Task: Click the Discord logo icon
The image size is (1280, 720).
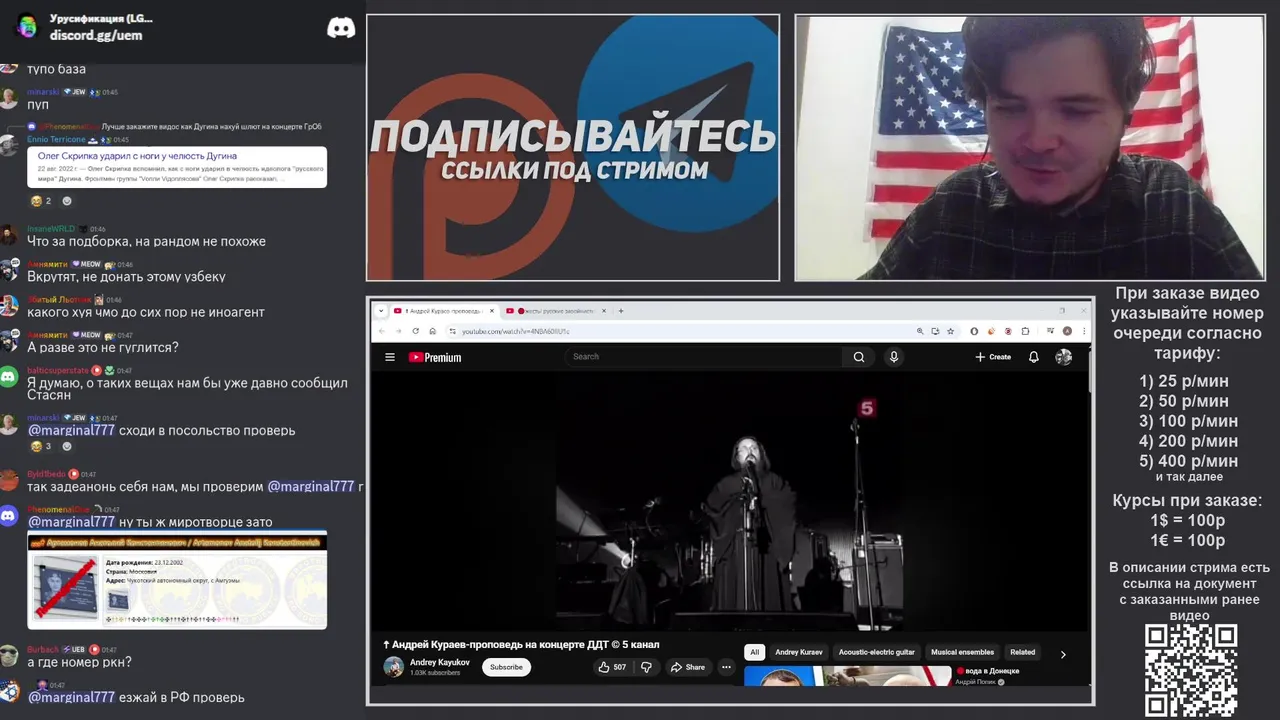Action: 341,28
